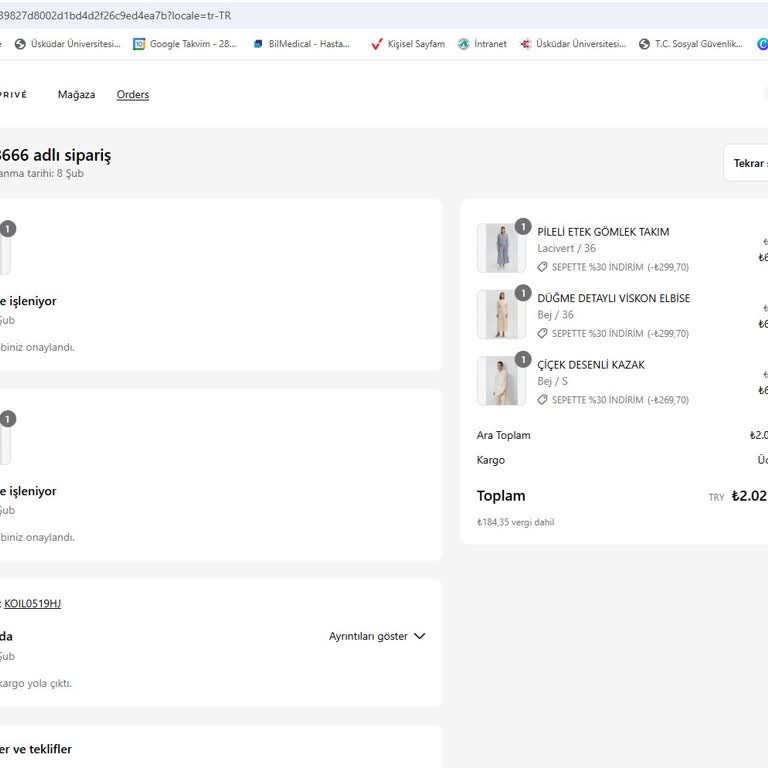Select the DÜĞME DETAYLI VİSKON ELBİSE title
The width and height of the screenshot is (768, 768).
click(613, 298)
